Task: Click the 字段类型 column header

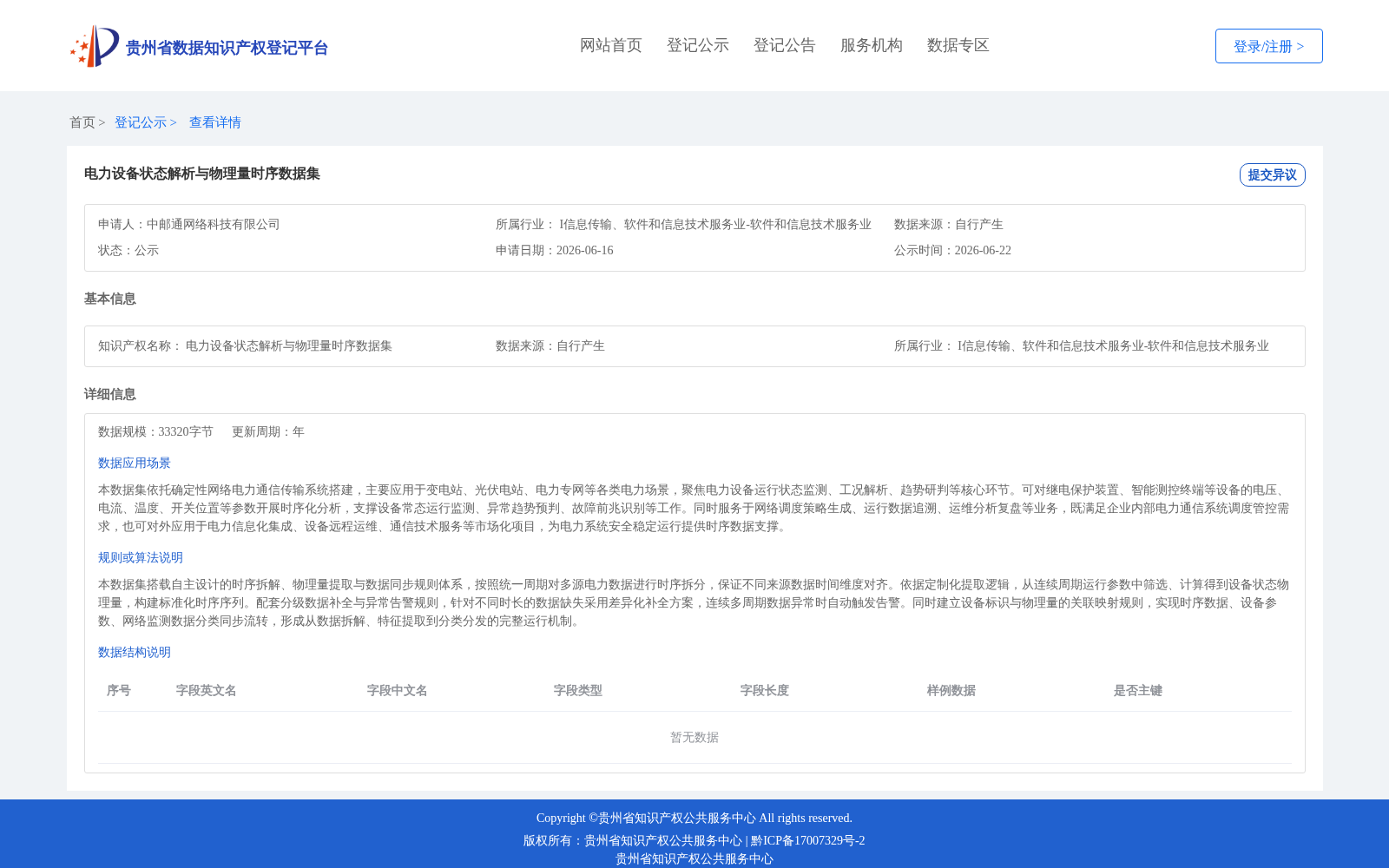Action: [578, 690]
